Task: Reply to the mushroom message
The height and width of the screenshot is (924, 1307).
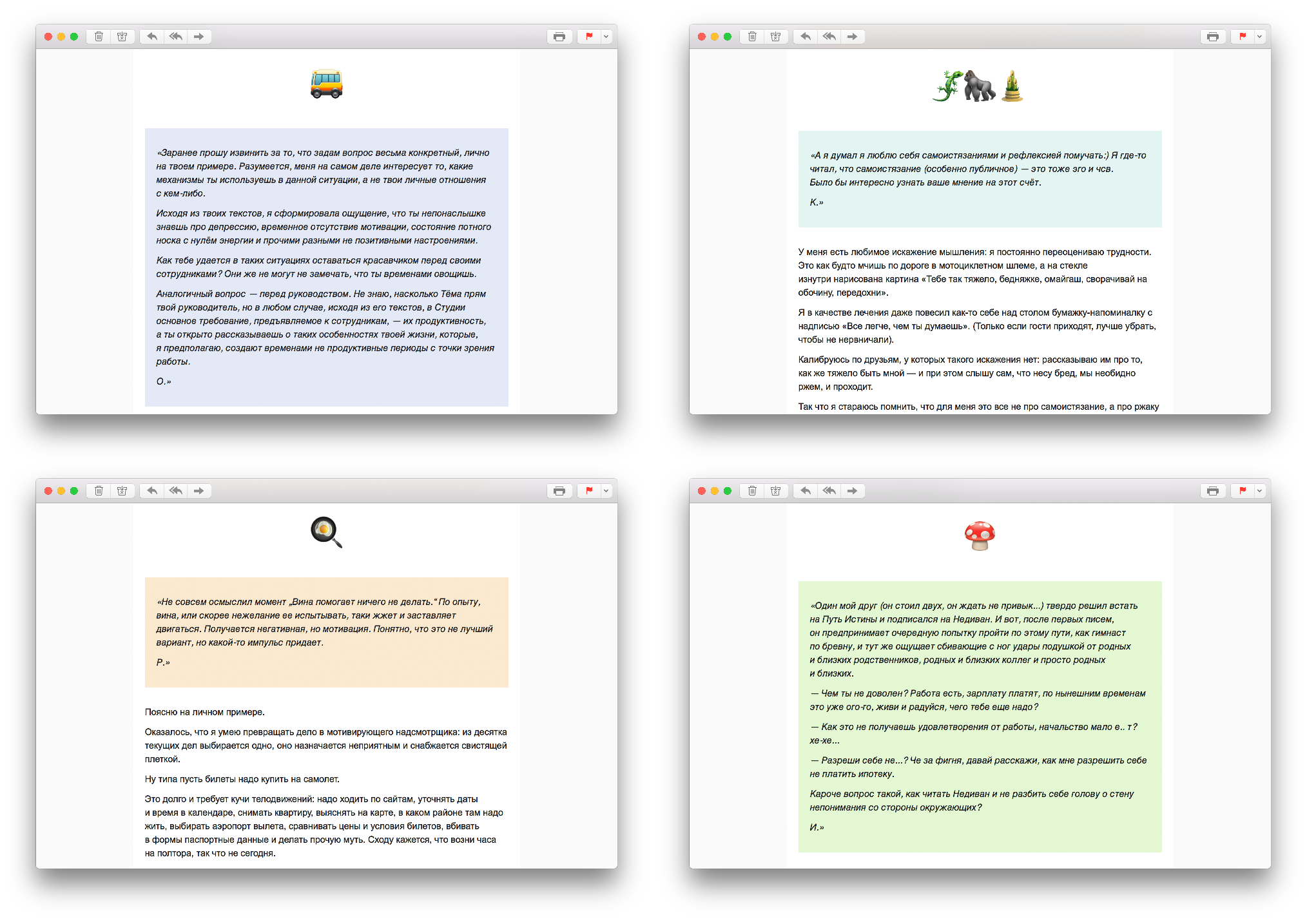Action: pyautogui.click(x=806, y=491)
